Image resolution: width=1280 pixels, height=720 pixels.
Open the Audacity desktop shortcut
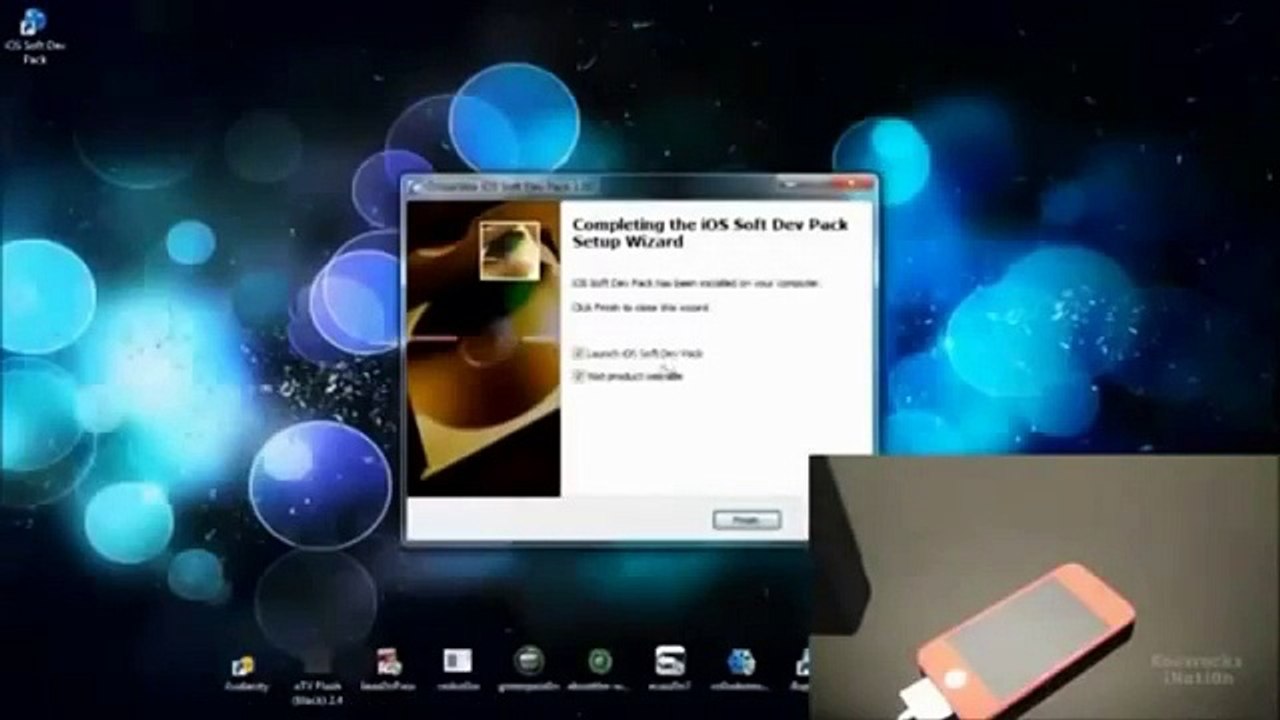click(245, 671)
